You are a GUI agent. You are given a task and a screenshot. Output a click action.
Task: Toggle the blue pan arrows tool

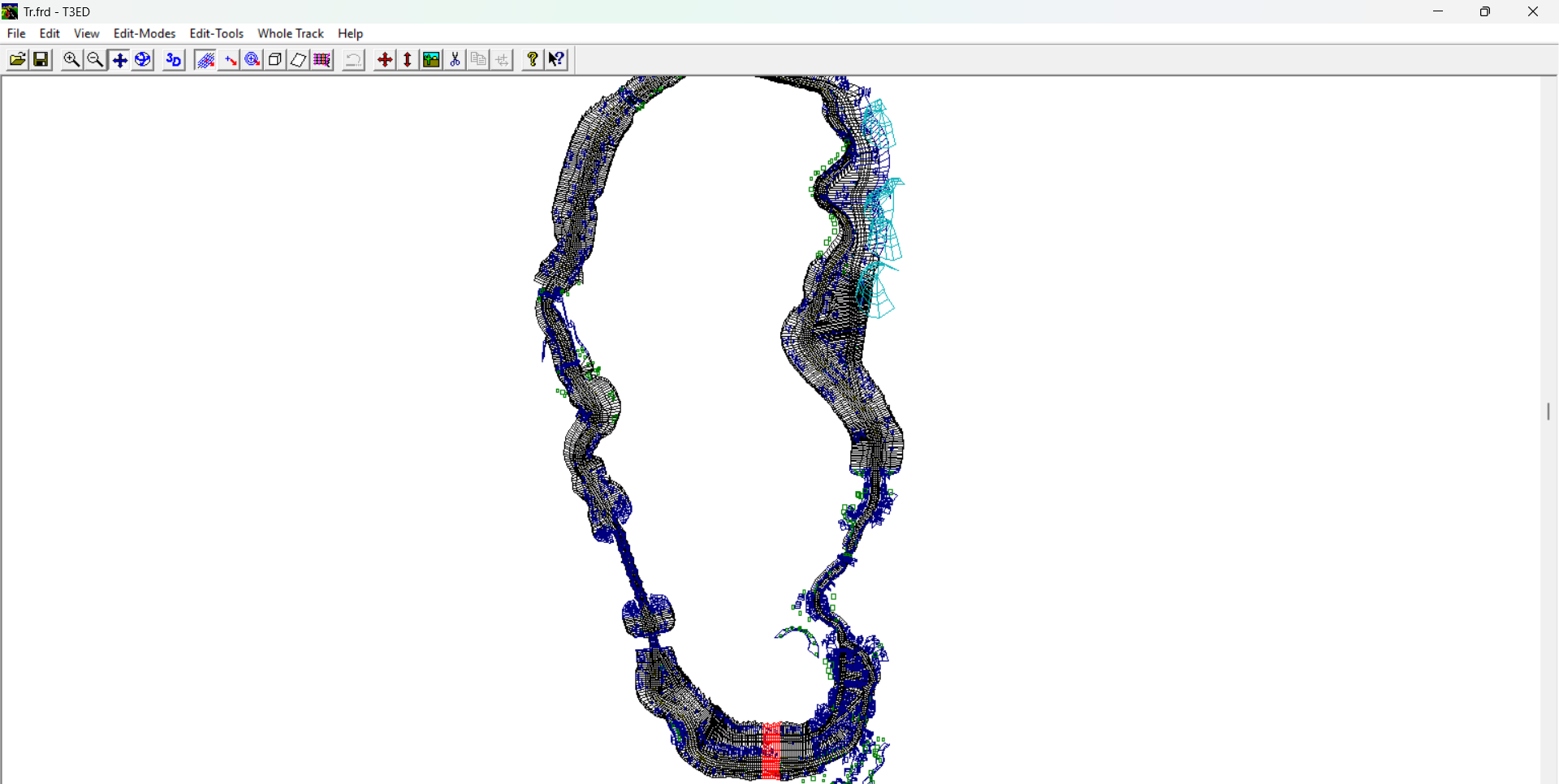point(119,60)
